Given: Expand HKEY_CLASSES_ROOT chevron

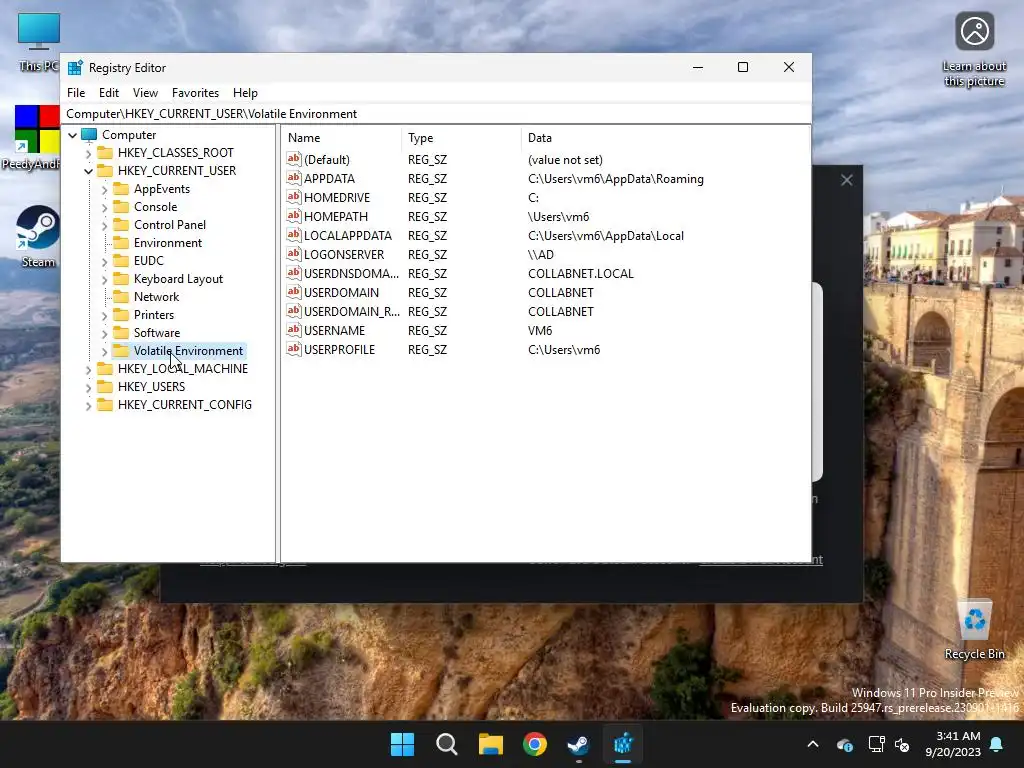Looking at the screenshot, I should pyautogui.click(x=88, y=153).
